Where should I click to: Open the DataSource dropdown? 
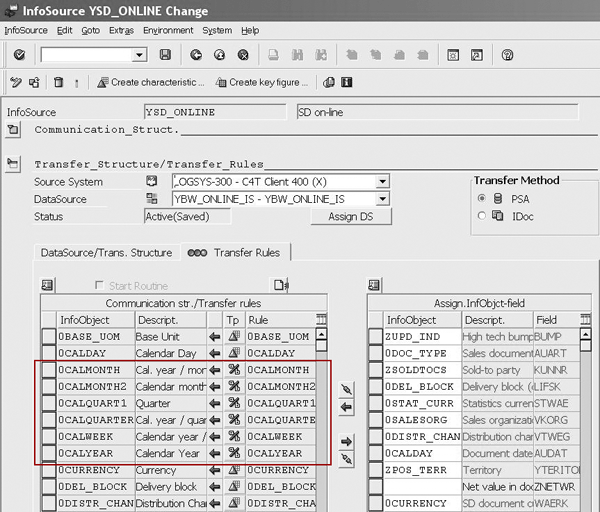click(382, 199)
